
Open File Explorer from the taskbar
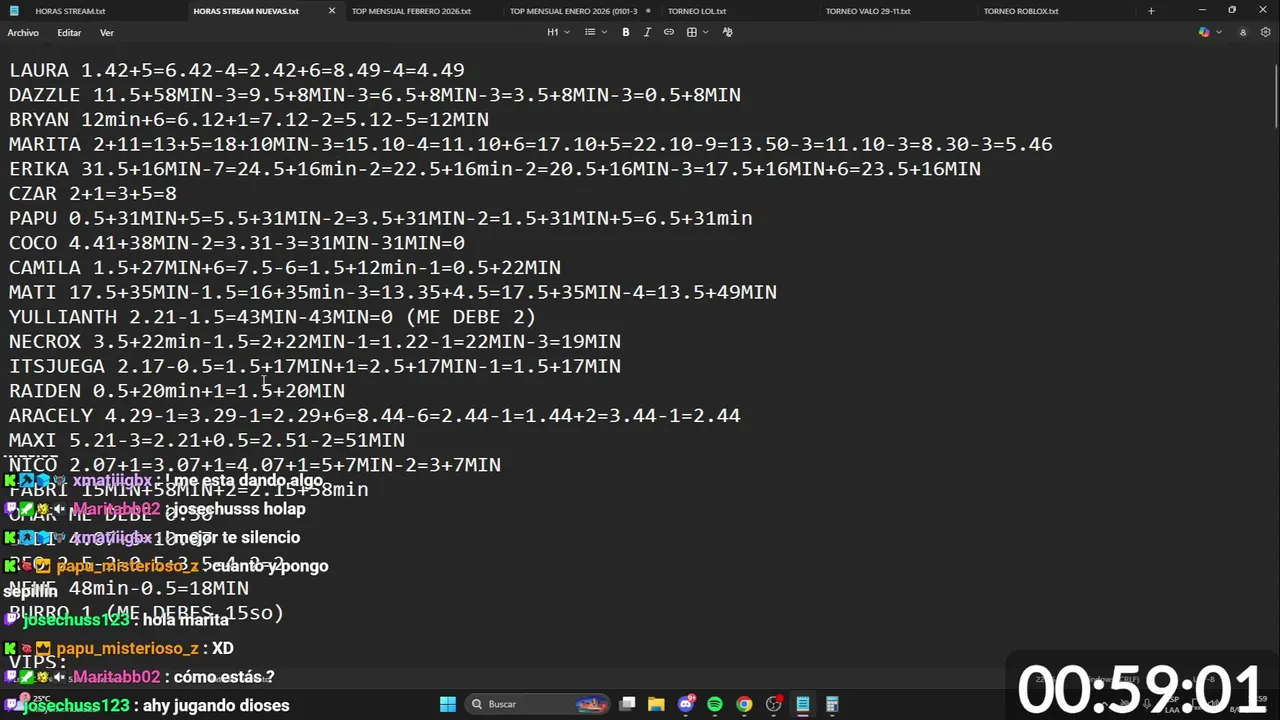coord(656,704)
